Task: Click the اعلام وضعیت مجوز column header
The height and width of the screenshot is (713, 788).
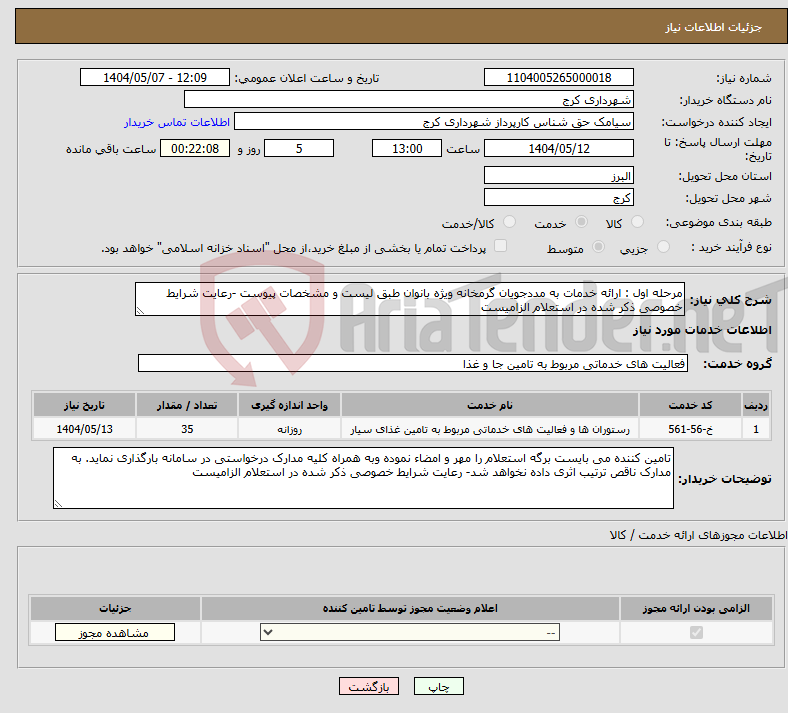Action: [410, 608]
